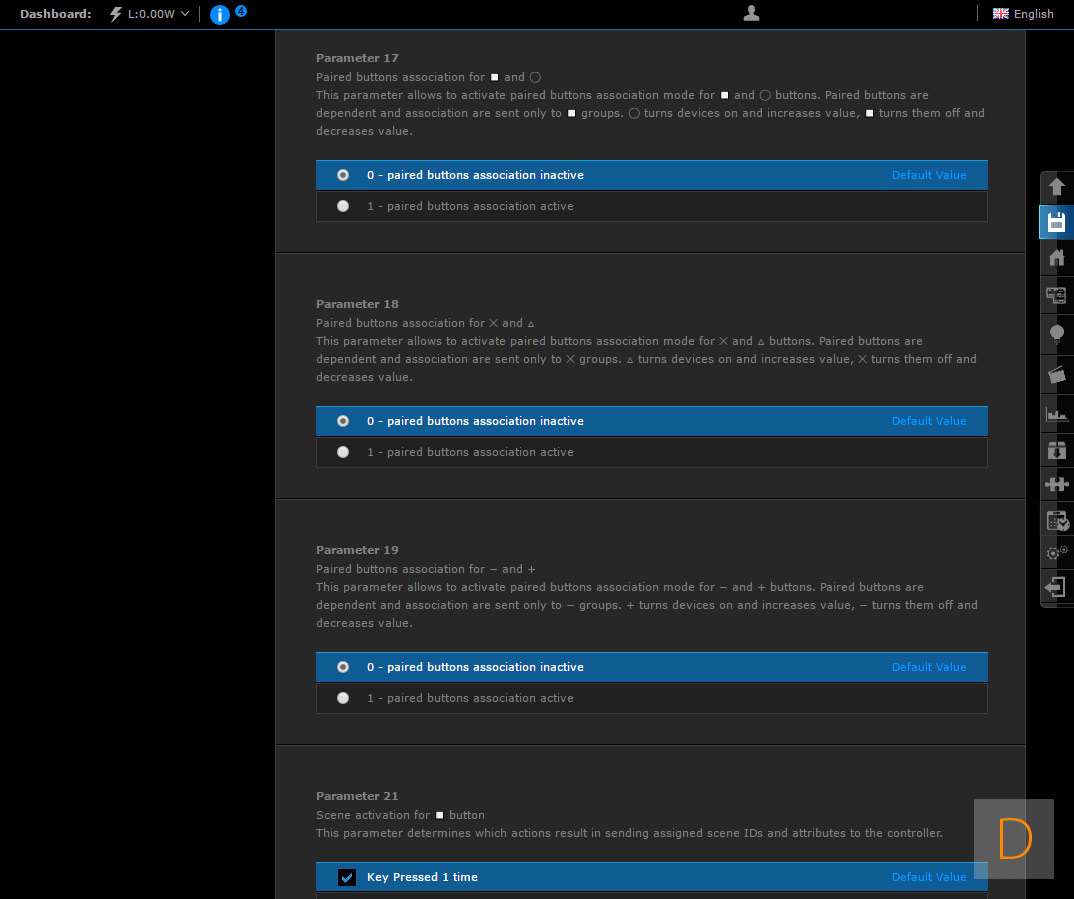The width and height of the screenshot is (1074, 899).
Task: Select Parameter 19 paired buttons association inactive
Action: click(343, 667)
